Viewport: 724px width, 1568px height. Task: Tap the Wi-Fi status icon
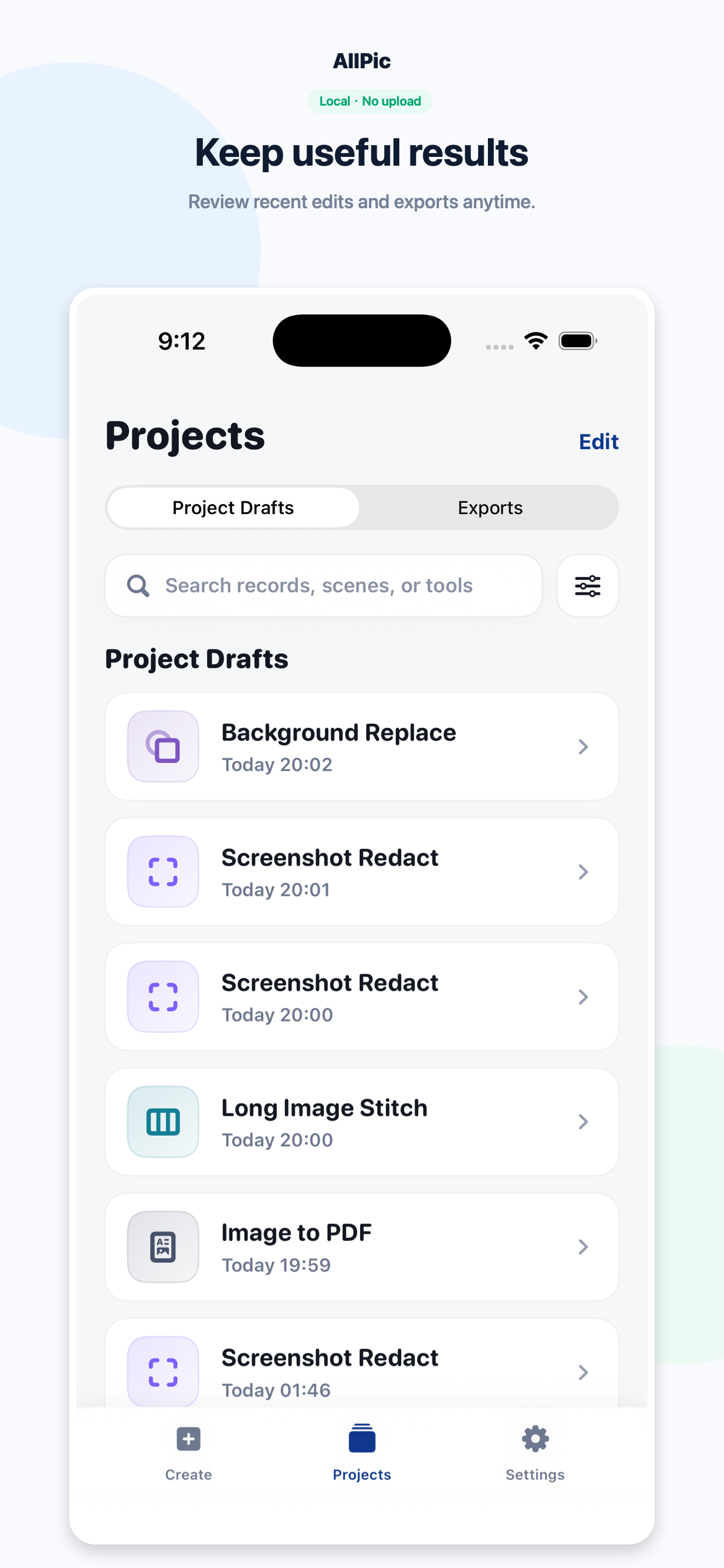pyautogui.click(x=536, y=341)
